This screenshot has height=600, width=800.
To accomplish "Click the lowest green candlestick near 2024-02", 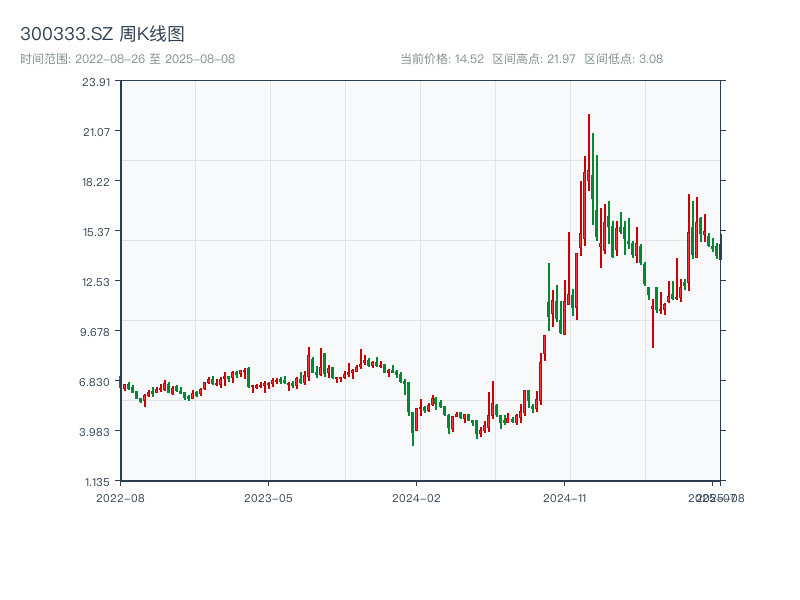I will click(x=413, y=429).
